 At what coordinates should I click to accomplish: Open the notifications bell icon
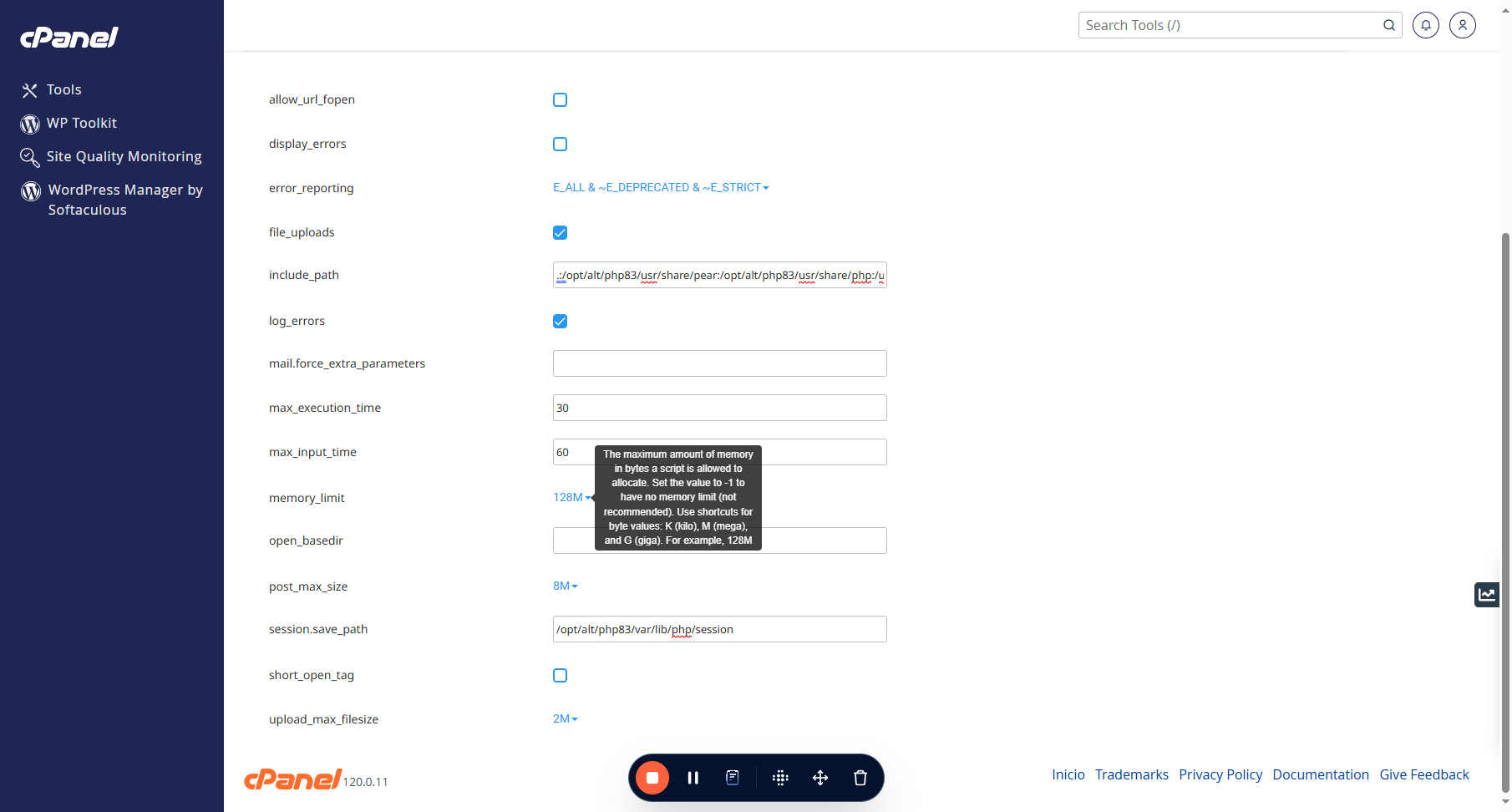pyautogui.click(x=1425, y=25)
